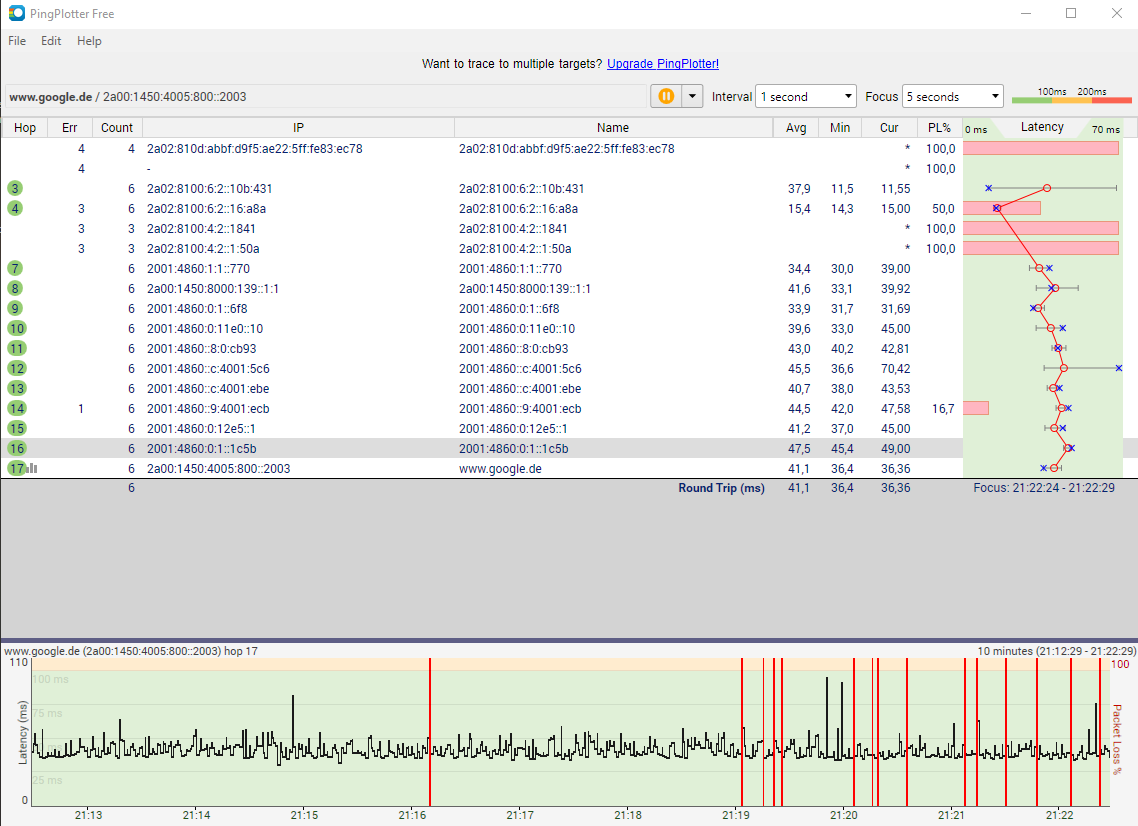The width and height of the screenshot is (1138, 826).
Task: Open the Focus dropdown showing 5 seconds
Action: tap(952, 97)
